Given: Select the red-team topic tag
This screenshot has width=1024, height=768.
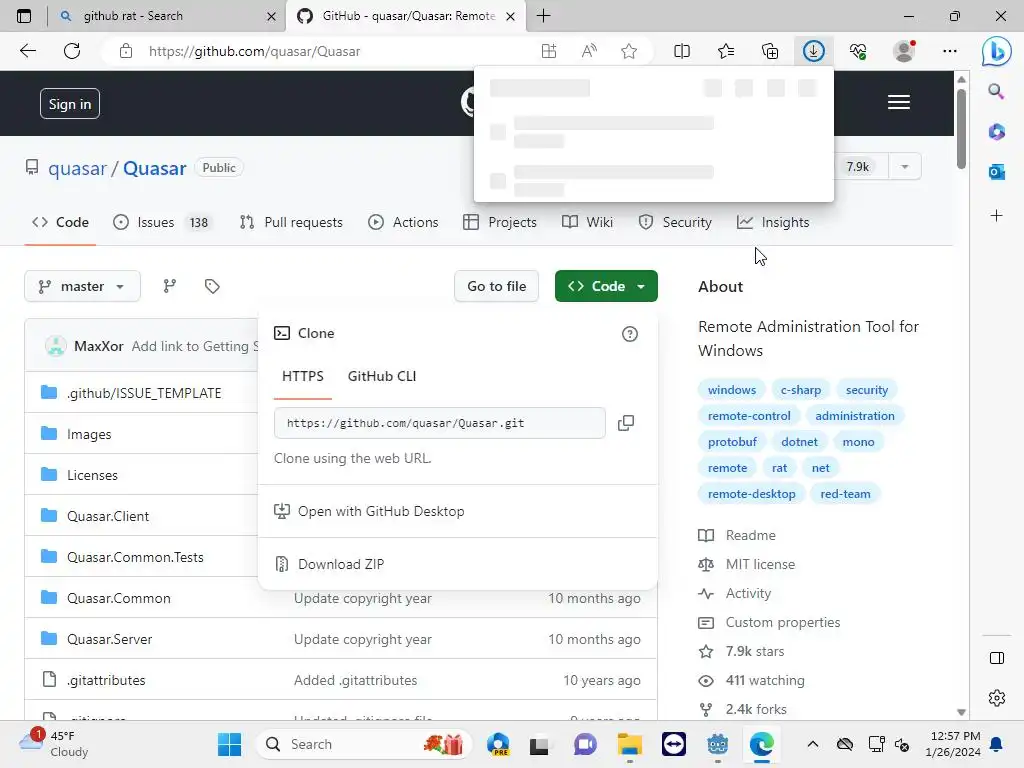Looking at the screenshot, I should point(845,494).
